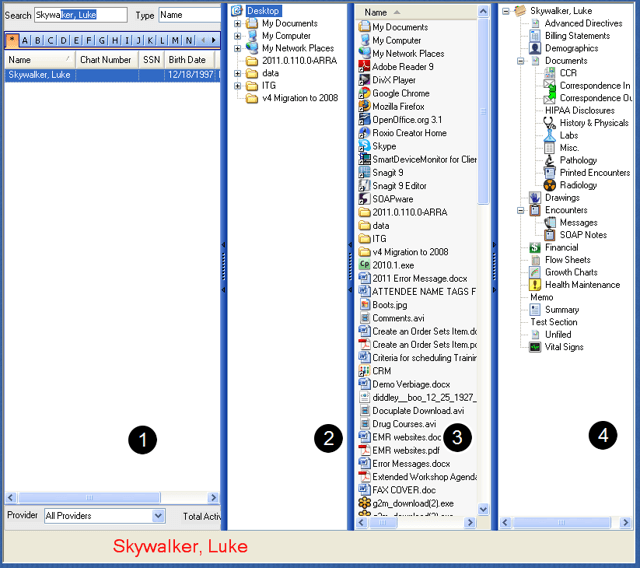The image size is (640, 568).
Task: Open Growth Charts in the chart tree
Action: pyautogui.click(x=571, y=272)
